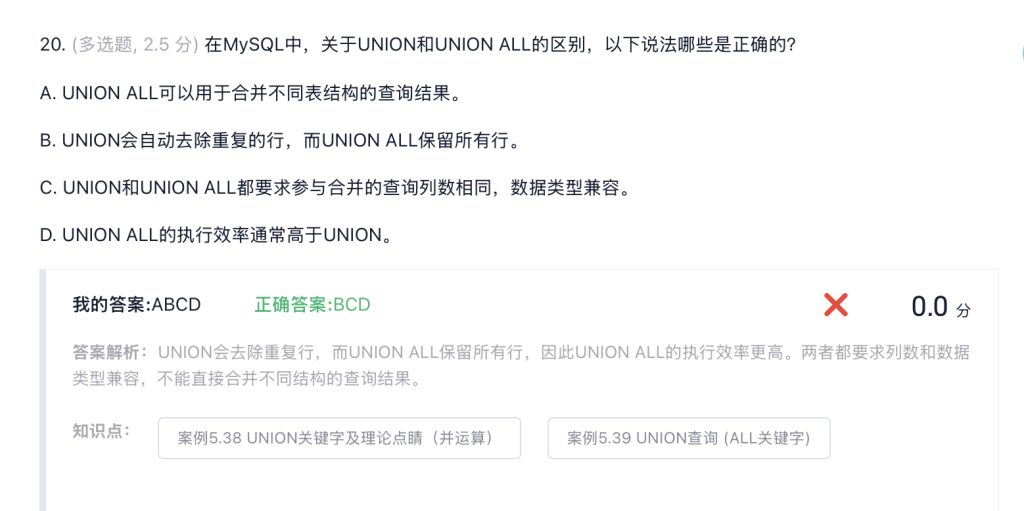Click the submitted answer value ABCD
The width and height of the screenshot is (1024, 511).
point(176,304)
